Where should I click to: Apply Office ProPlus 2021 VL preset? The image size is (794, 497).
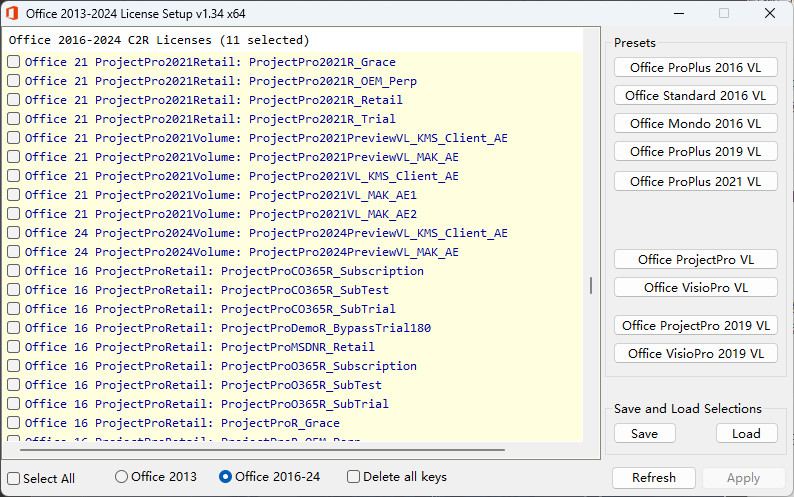pyautogui.click(x=695, y=181)
